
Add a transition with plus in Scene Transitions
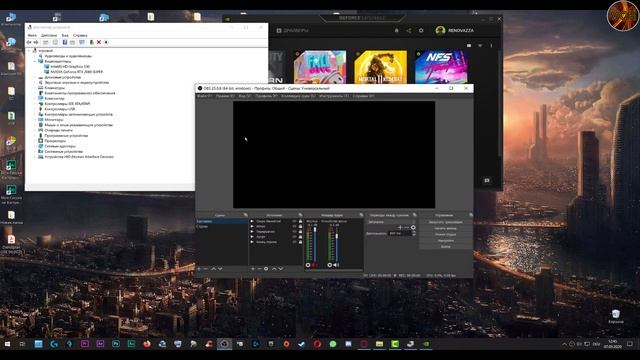pyautogui.click(x=400, y=227)
